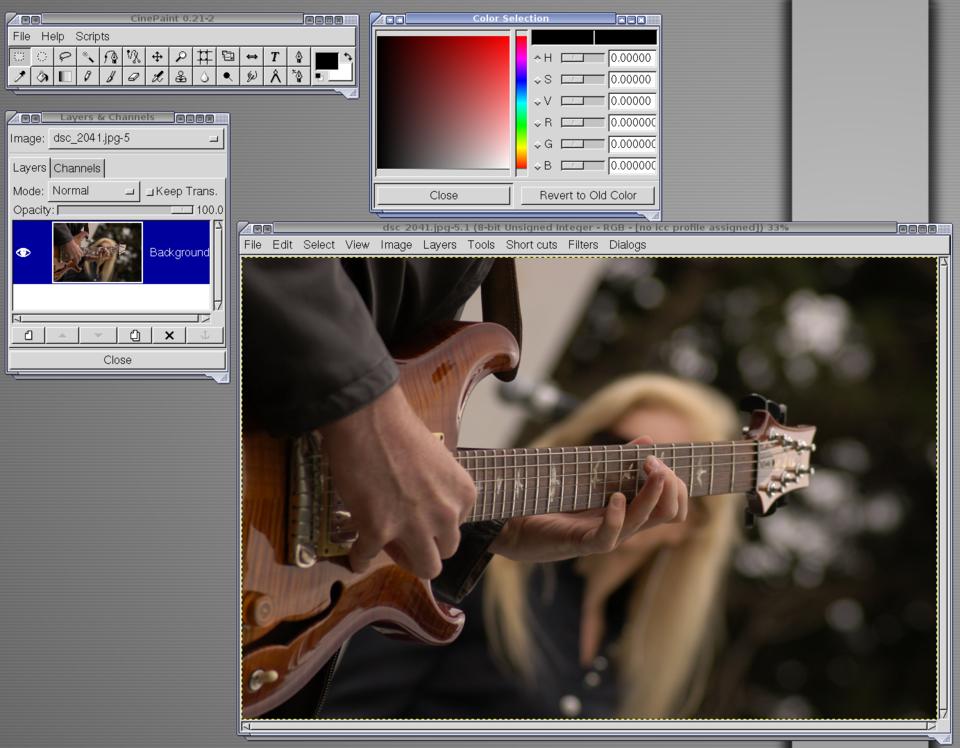The width and height of the screenshot is (960, 748).
Task: Switch to the Channels tab
Action: (x=77, y=168)
